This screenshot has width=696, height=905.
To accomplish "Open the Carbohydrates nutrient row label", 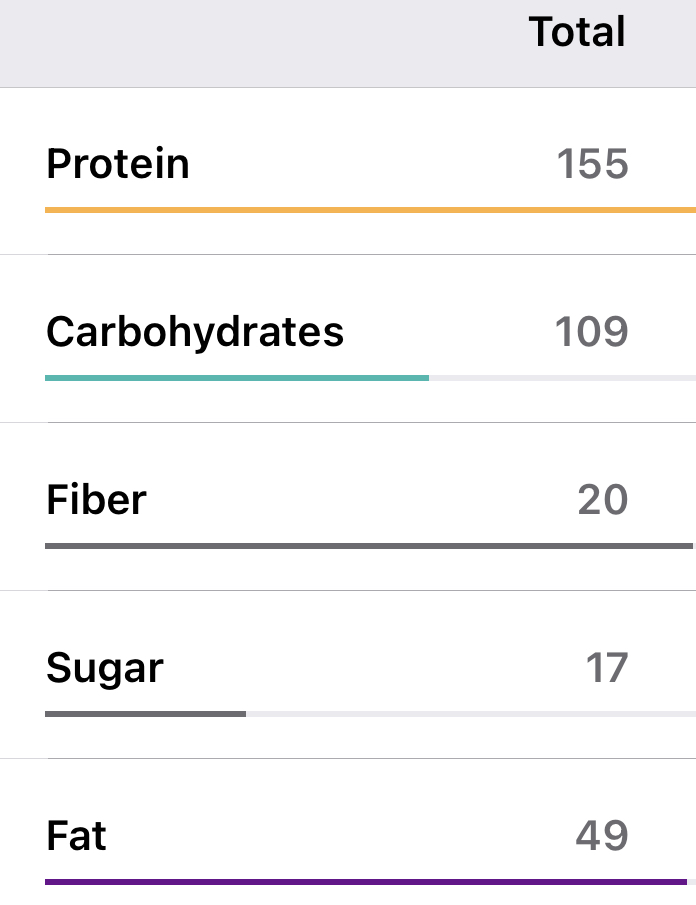I will (195, 332).
